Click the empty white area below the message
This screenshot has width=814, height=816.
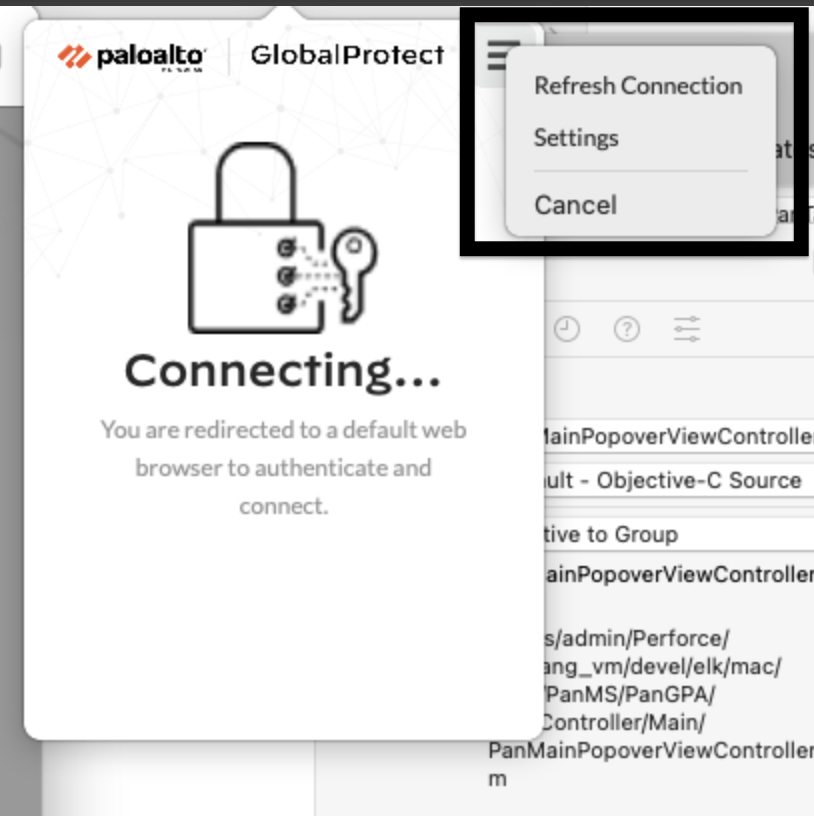(284, 624)
